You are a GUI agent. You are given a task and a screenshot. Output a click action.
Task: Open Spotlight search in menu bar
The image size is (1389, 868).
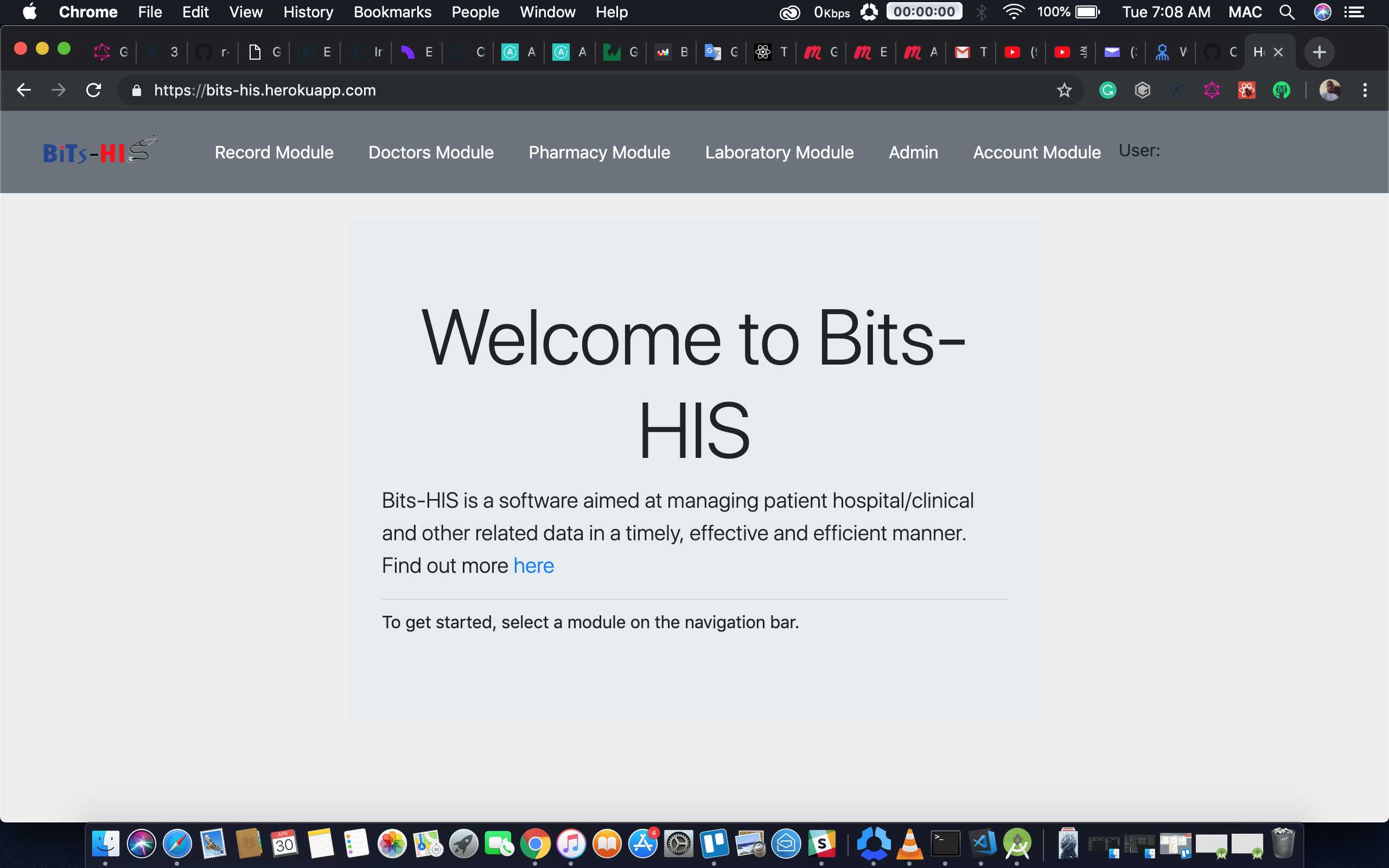tap(1287, 12)
